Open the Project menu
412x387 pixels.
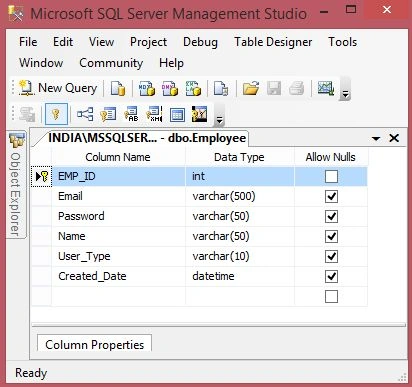point(148,42)
